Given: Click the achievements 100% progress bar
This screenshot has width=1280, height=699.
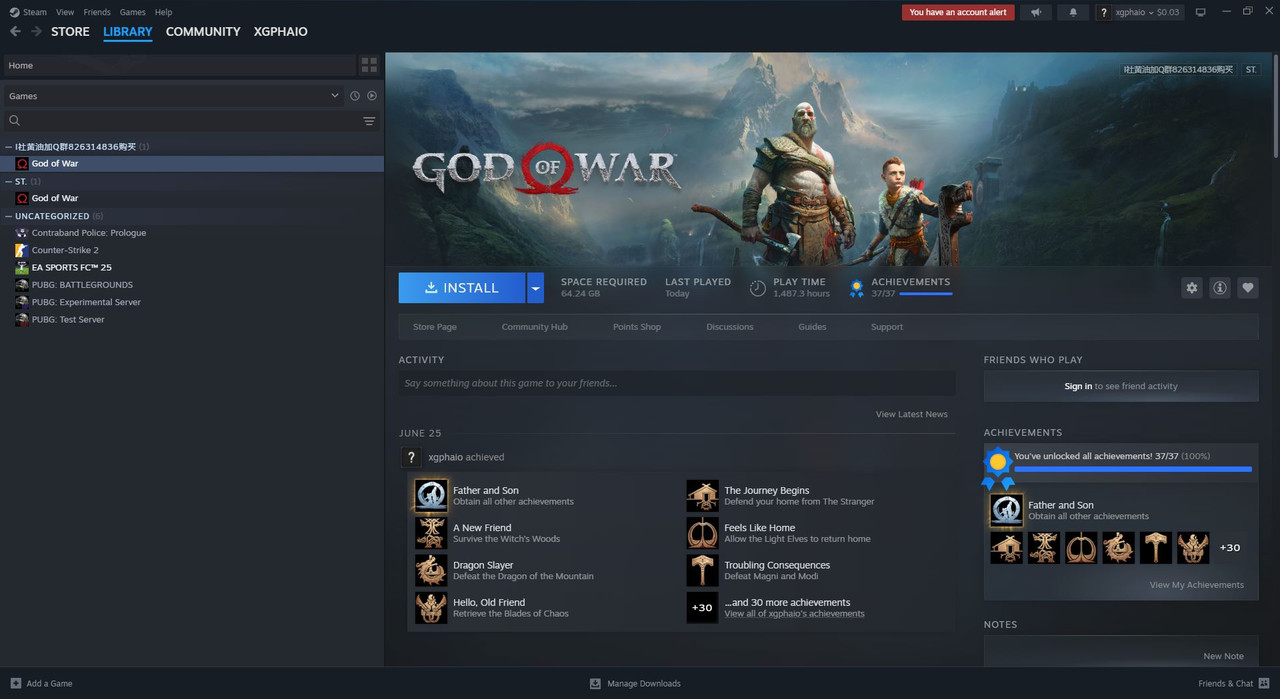Looking at the screenshot, I should point(1133,468).
